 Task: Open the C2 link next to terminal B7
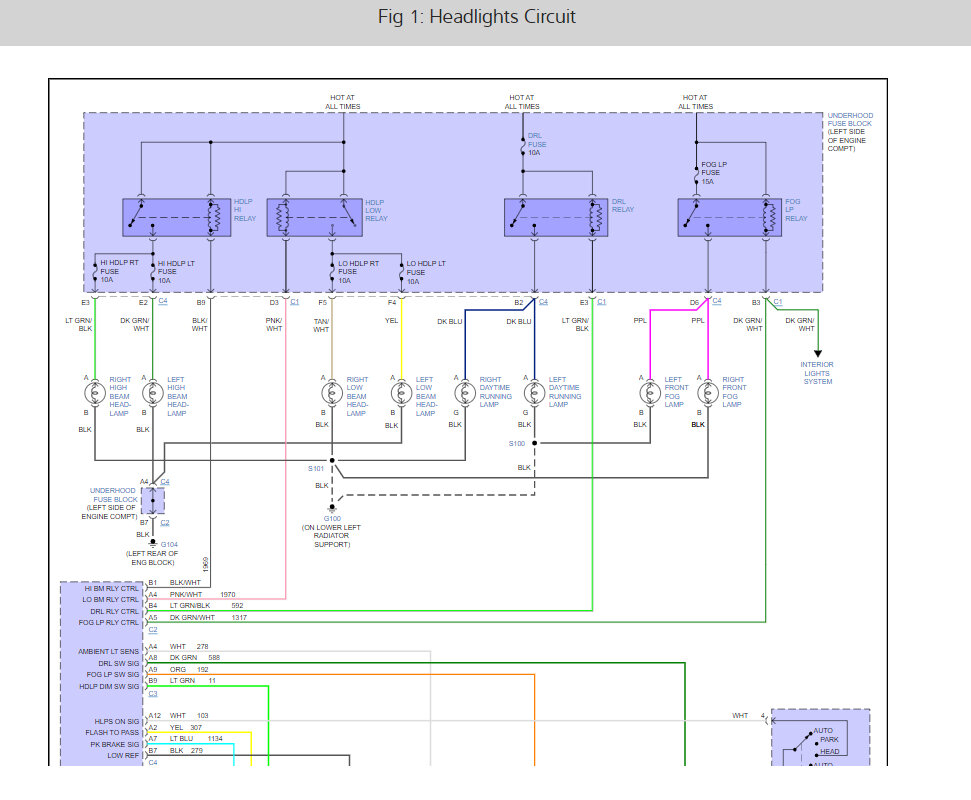pos(165,523)
